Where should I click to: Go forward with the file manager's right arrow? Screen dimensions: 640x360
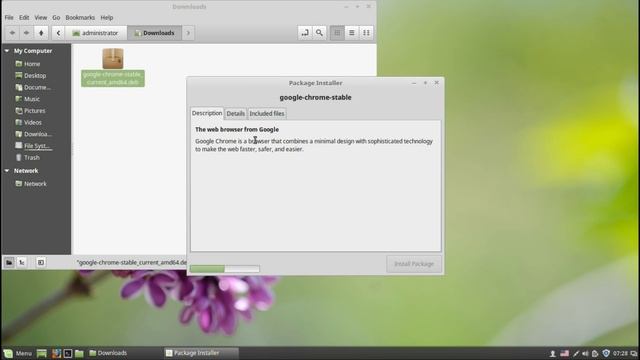pos(27,33)
